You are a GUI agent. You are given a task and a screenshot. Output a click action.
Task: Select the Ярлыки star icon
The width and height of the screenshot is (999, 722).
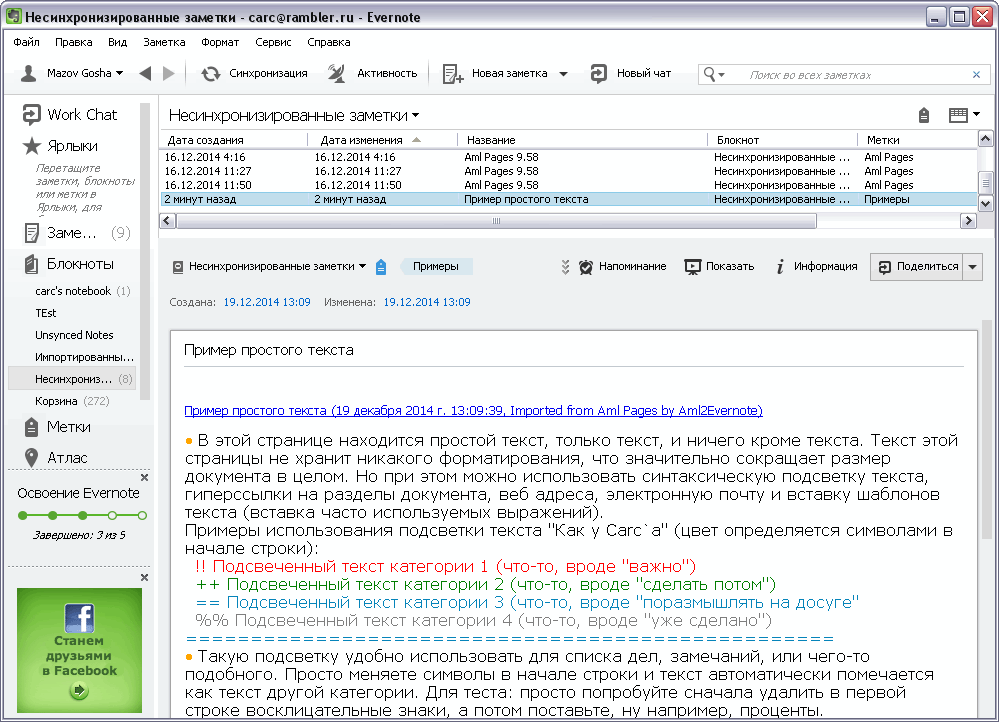click(x=31, y=146)
